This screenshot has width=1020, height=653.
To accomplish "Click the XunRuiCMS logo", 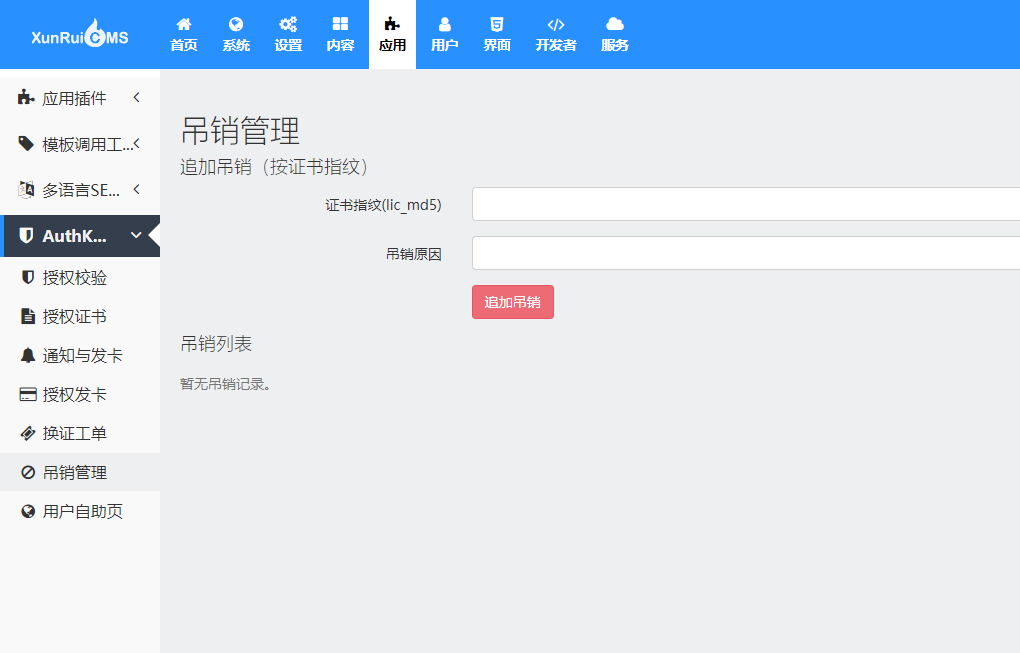I will [x=79, y=33].
